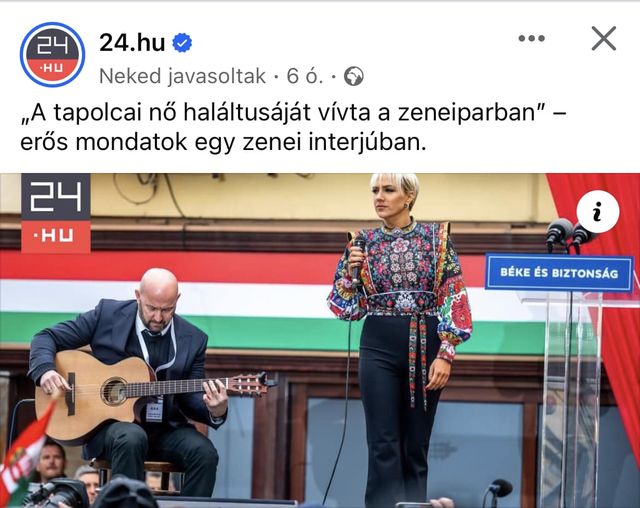640x508 pixels.
Task: Open the 24.hu profile avatar
Action: point(52,55)
